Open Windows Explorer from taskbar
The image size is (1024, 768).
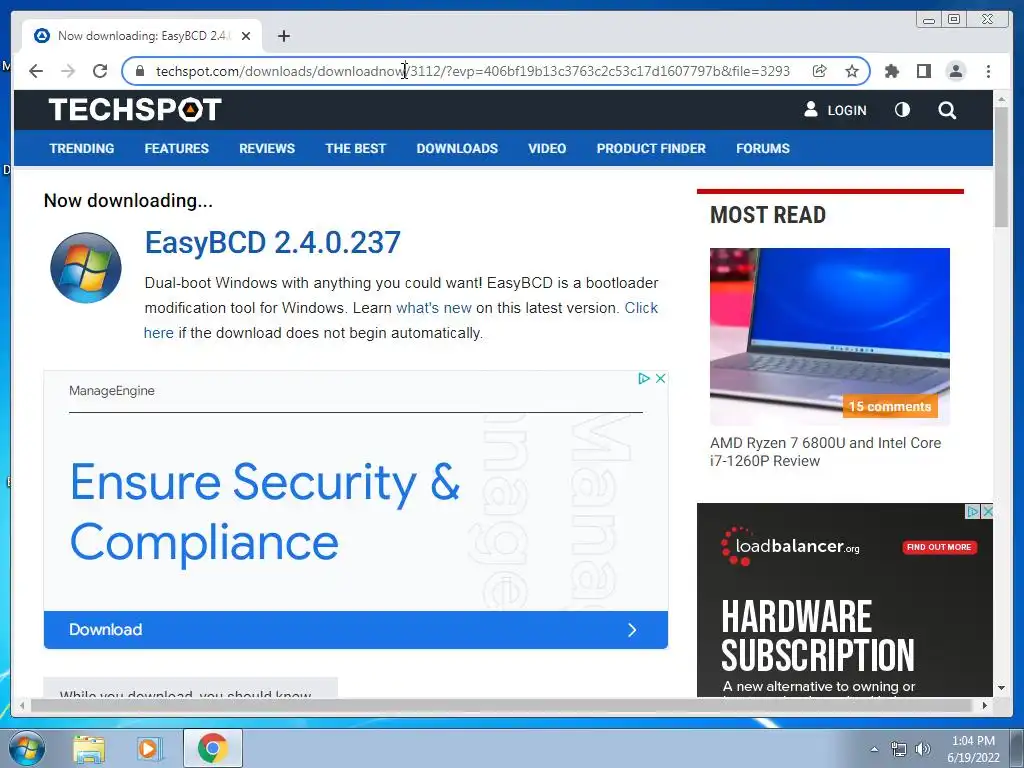click(89, 749)
